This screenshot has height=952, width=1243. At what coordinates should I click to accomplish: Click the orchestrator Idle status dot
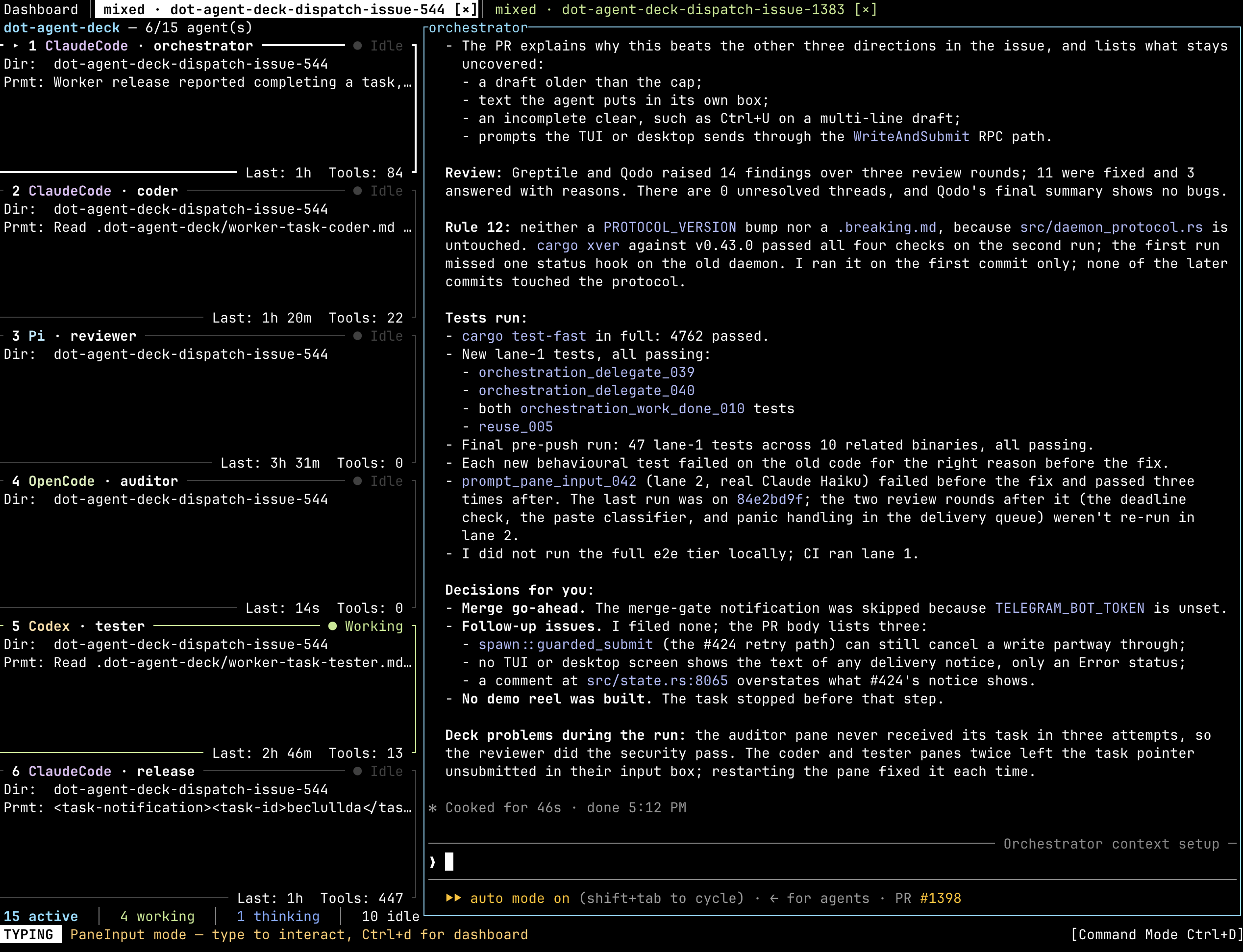(357, 46)
